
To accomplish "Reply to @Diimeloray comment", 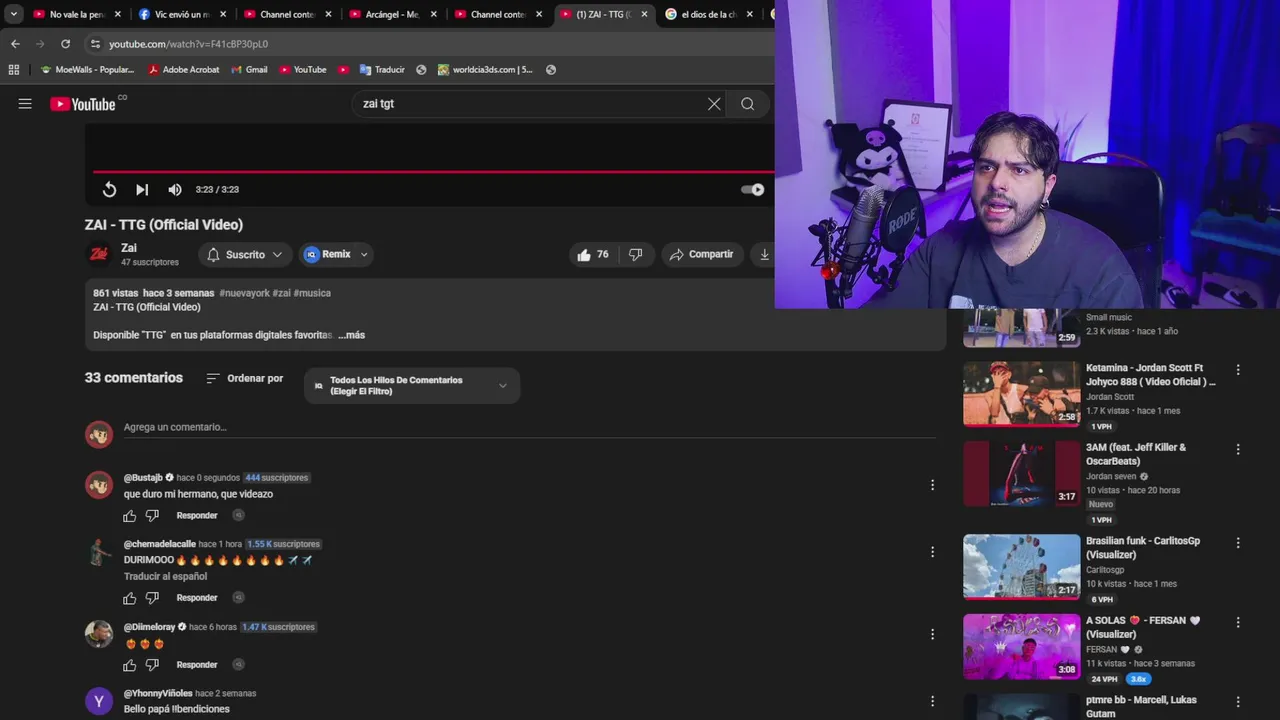I will point(197,665).
